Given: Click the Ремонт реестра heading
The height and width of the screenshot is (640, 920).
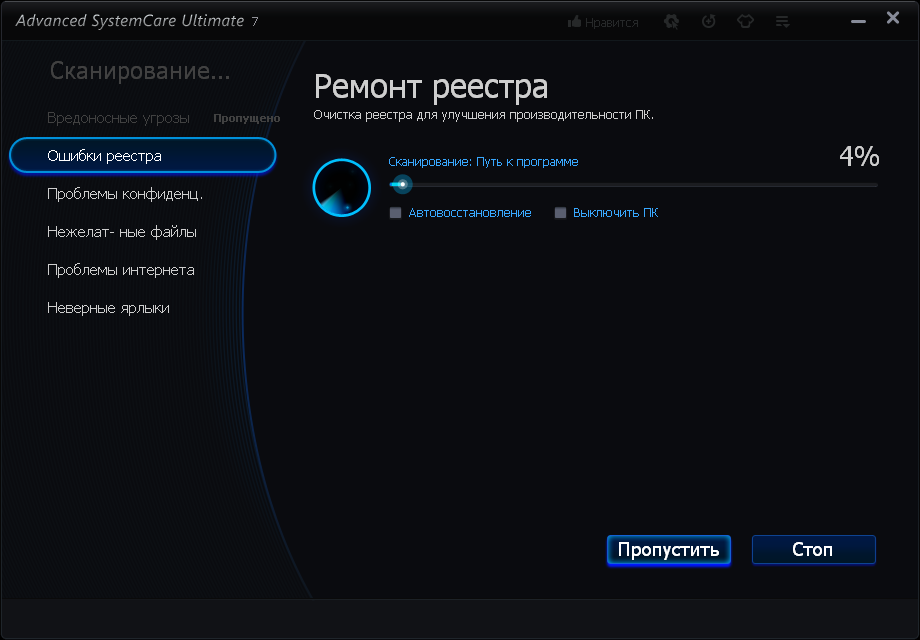Looking at the screenshot, I should click(431, 87).
